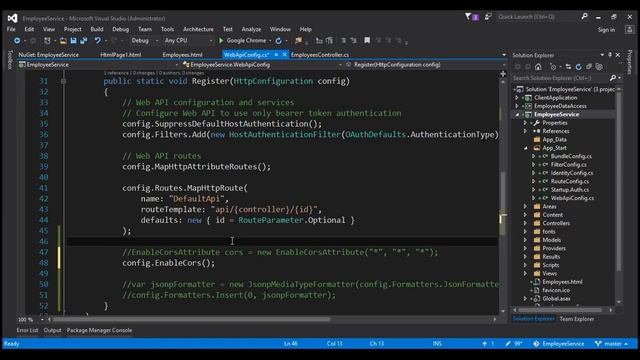Click Collapse All icon in Solution Explorer
This screenshot has width=640, height=360.
coord(589,67)
